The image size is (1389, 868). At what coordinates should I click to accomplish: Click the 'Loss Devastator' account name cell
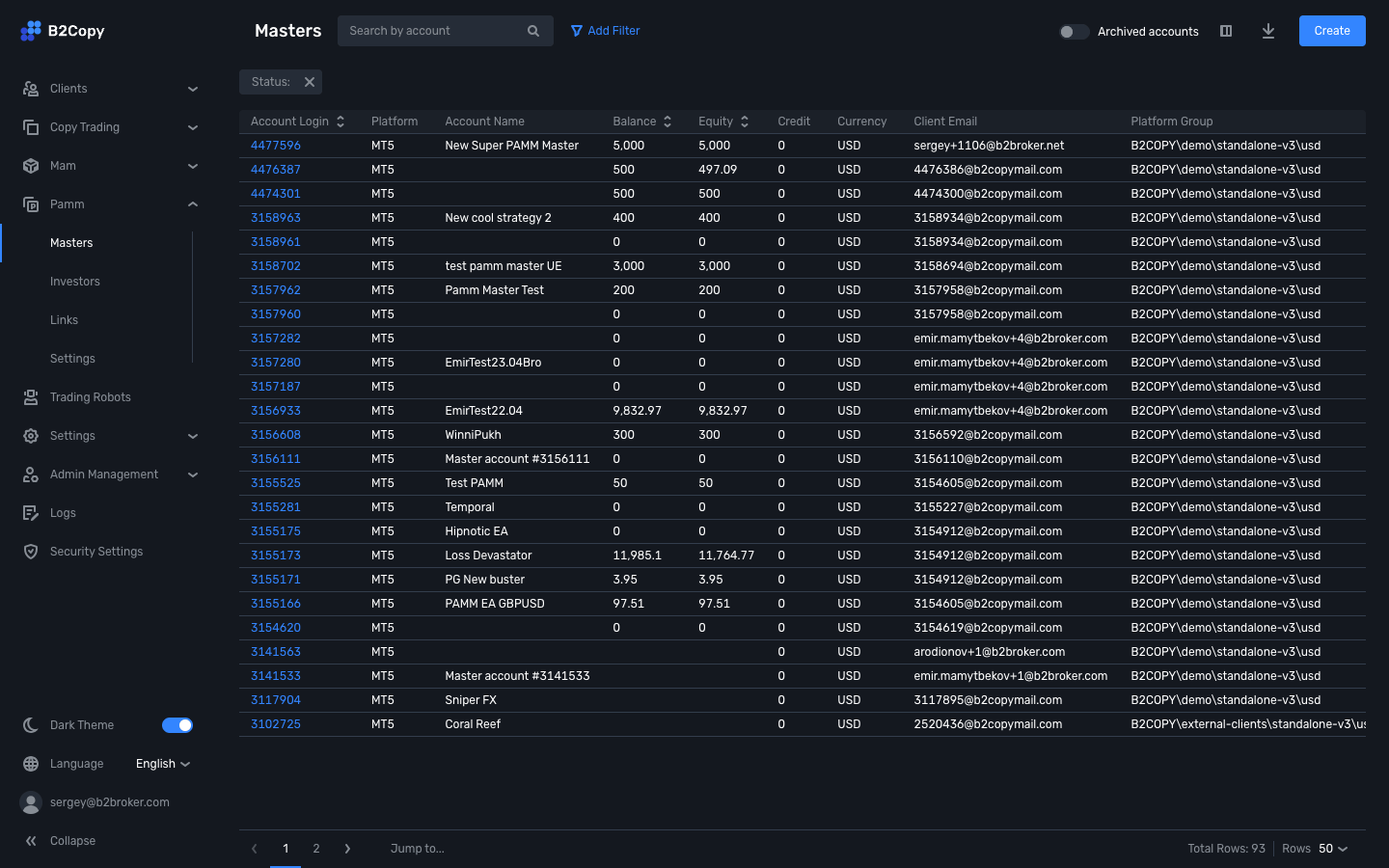click(x=488, y=556)
